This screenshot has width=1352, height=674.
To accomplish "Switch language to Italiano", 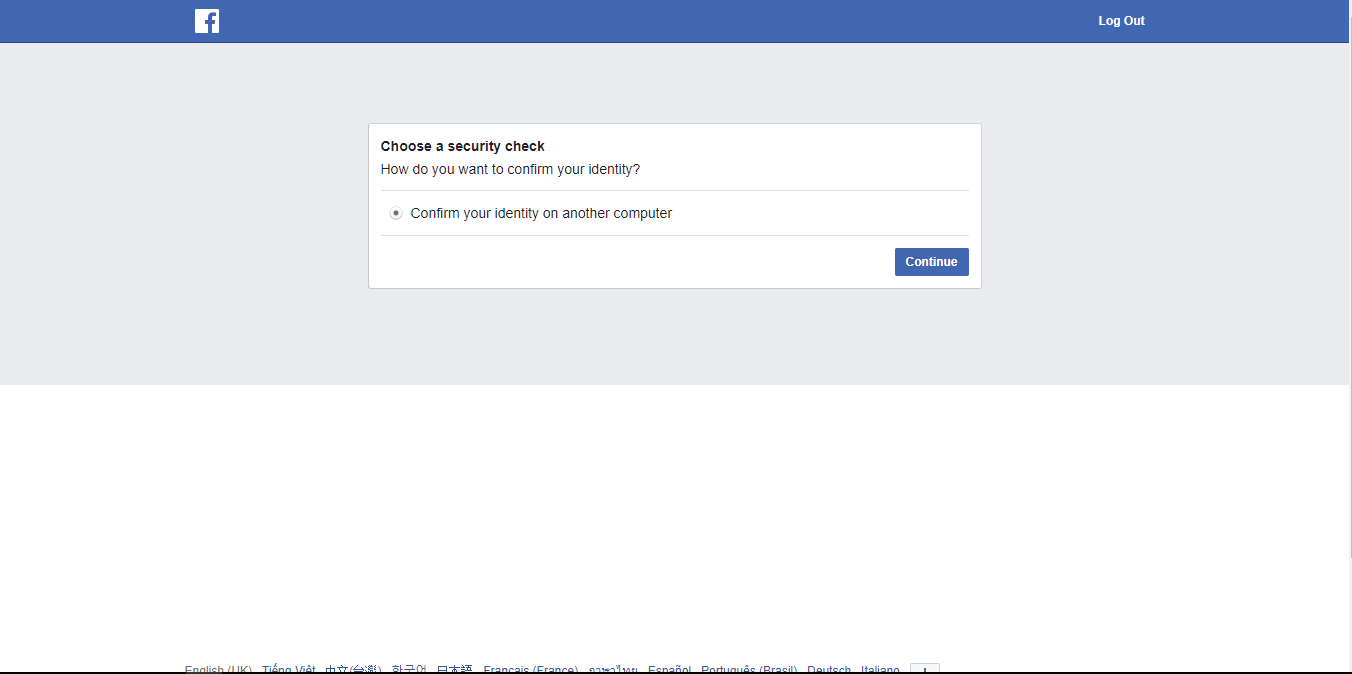I will coord(880,669).
